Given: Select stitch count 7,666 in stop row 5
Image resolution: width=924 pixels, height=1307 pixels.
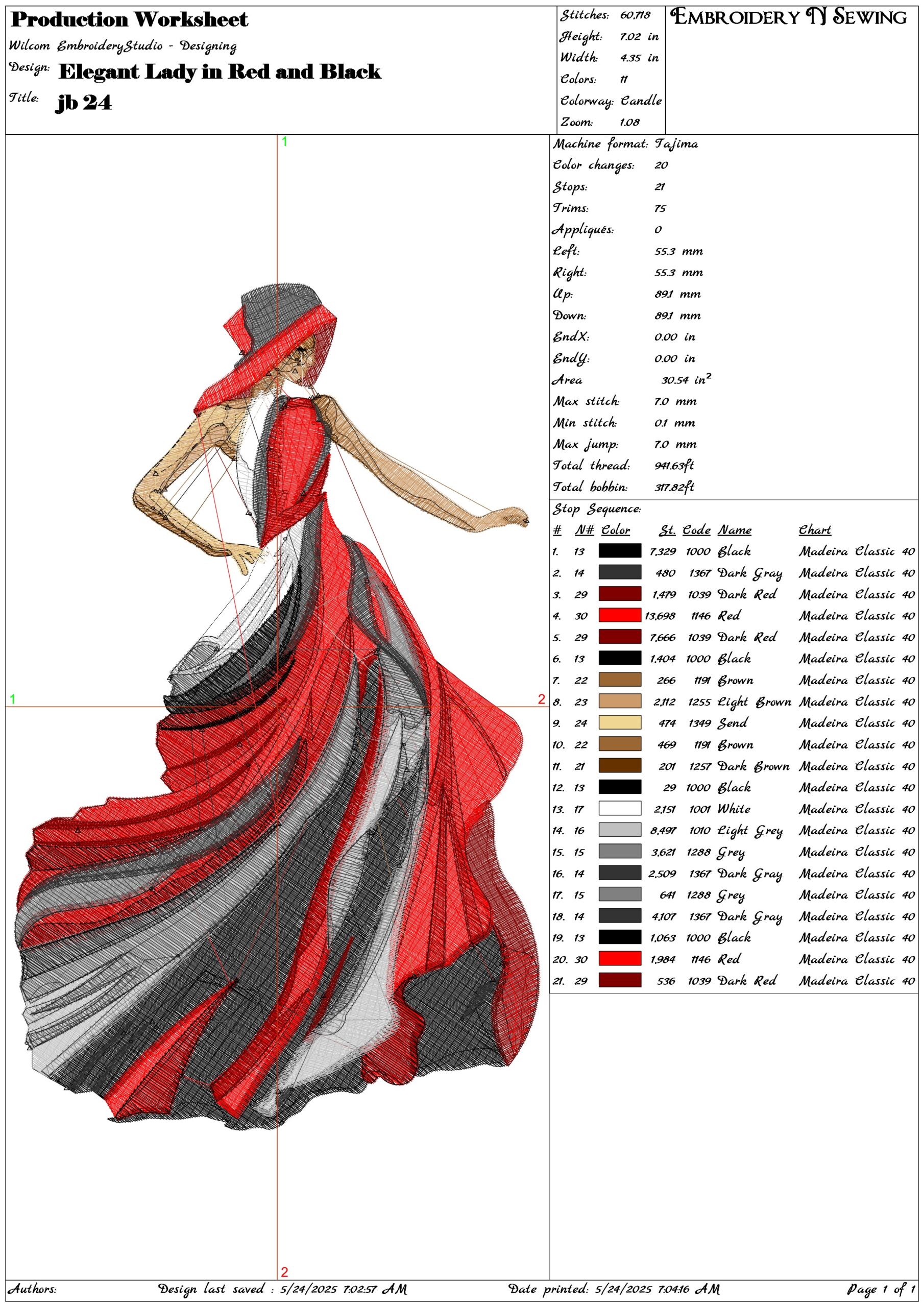Looking at the screenshot, I should tap(663, 638).
